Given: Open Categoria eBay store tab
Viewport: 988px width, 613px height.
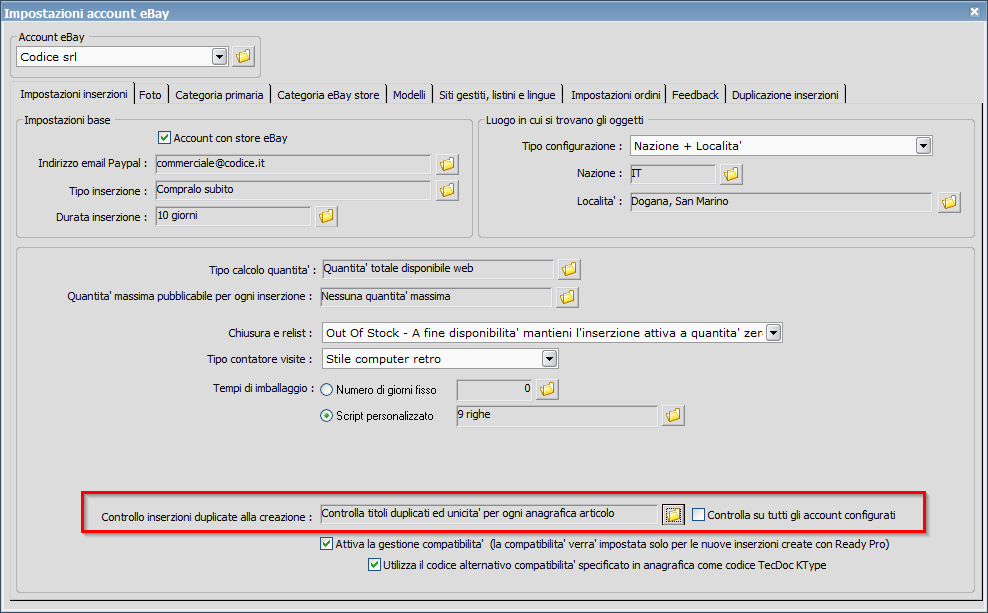Looking at the screenshot, I should [328, 95].
